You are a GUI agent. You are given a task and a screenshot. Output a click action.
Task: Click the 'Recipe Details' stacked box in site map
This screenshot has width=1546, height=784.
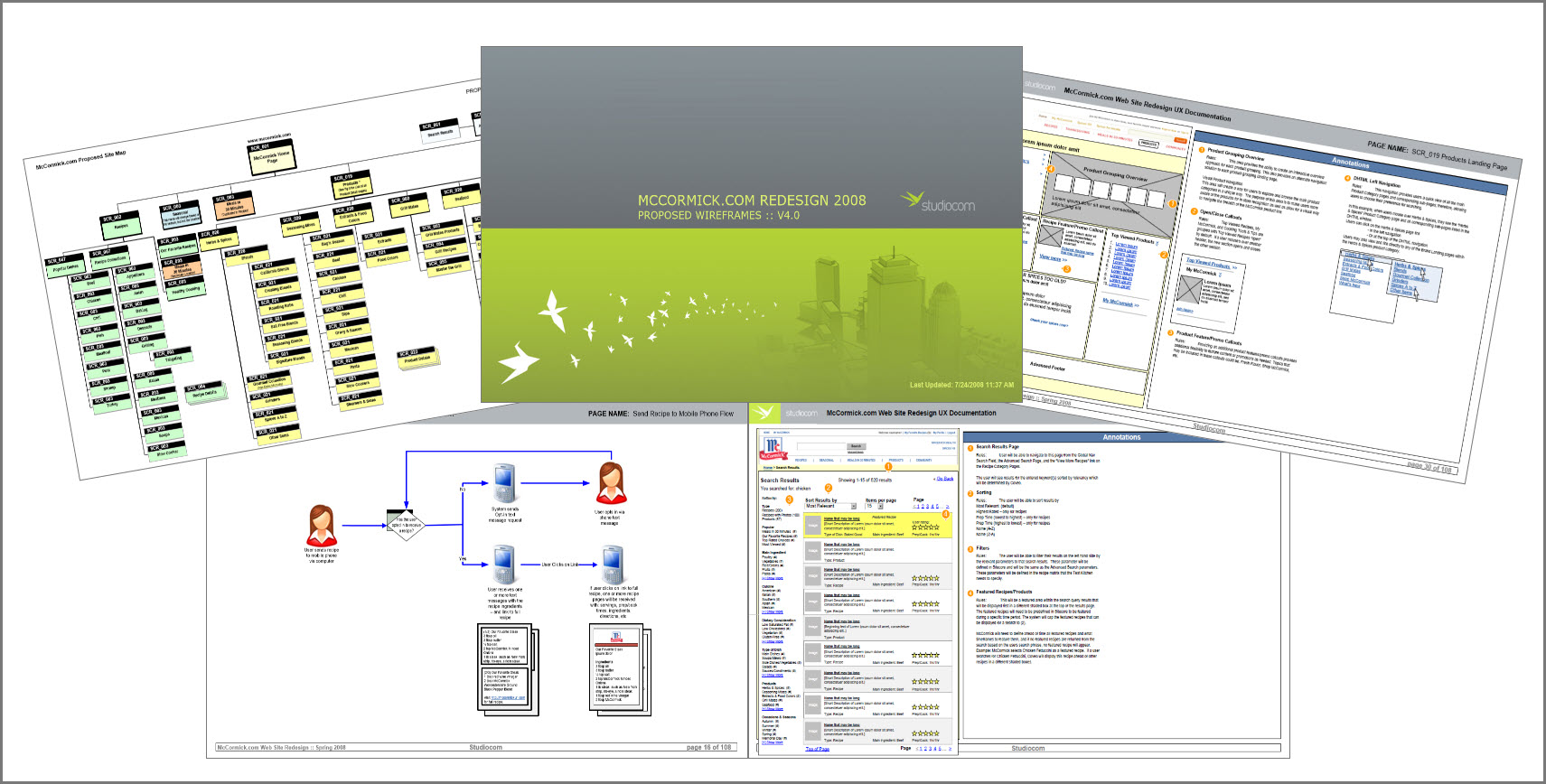pos(204,392)
